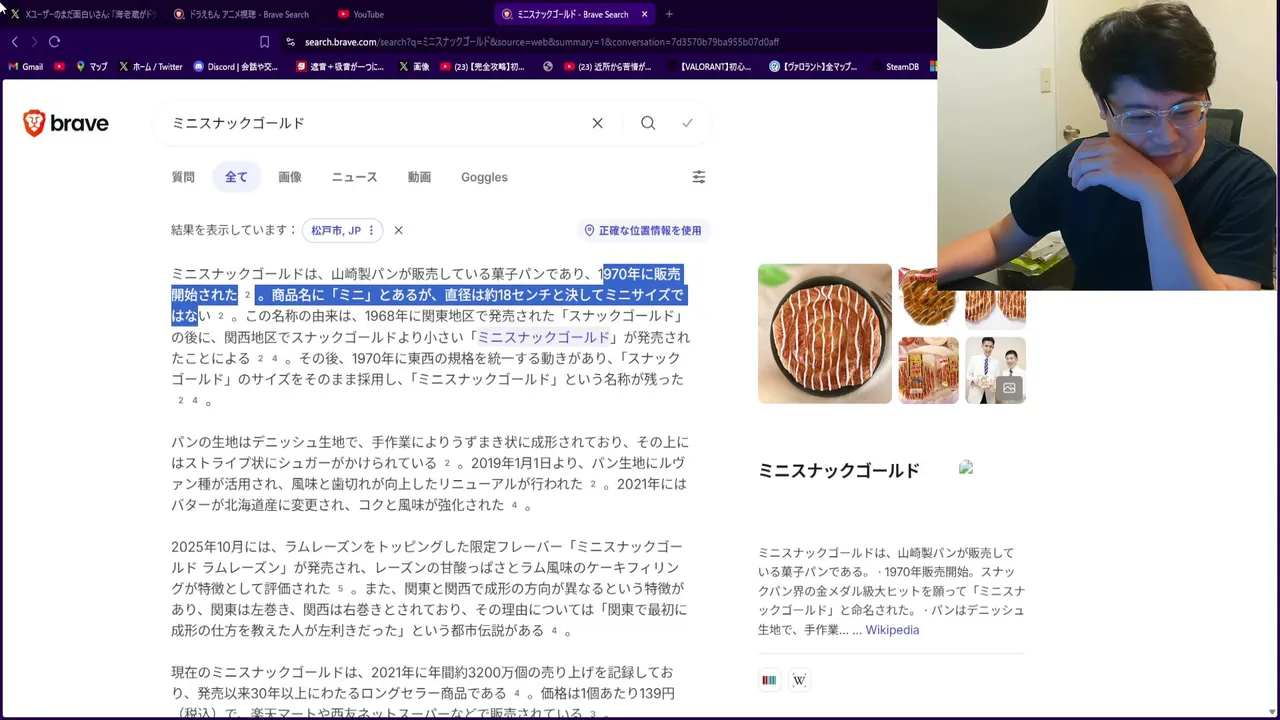Screen dimensions: 1280x720
Task: Open the Wikipedia link in infobox
Action: coord(892,630)
